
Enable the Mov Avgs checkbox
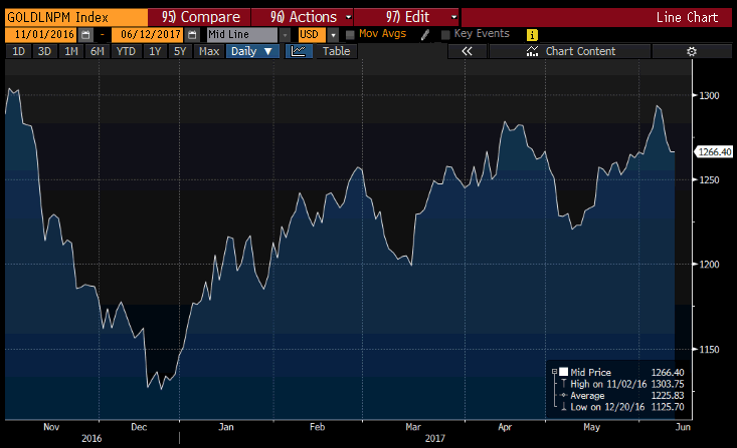[x=350, y=34]
